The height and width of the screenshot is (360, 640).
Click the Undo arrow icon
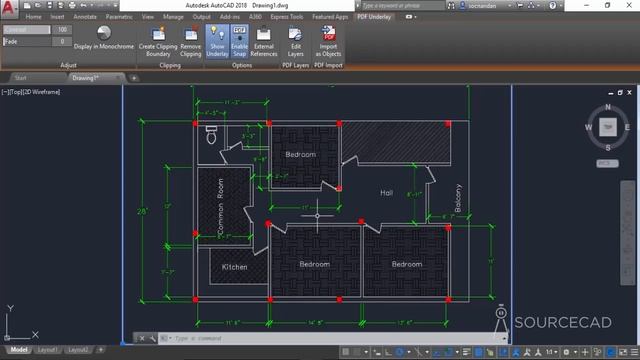(83, 6)
